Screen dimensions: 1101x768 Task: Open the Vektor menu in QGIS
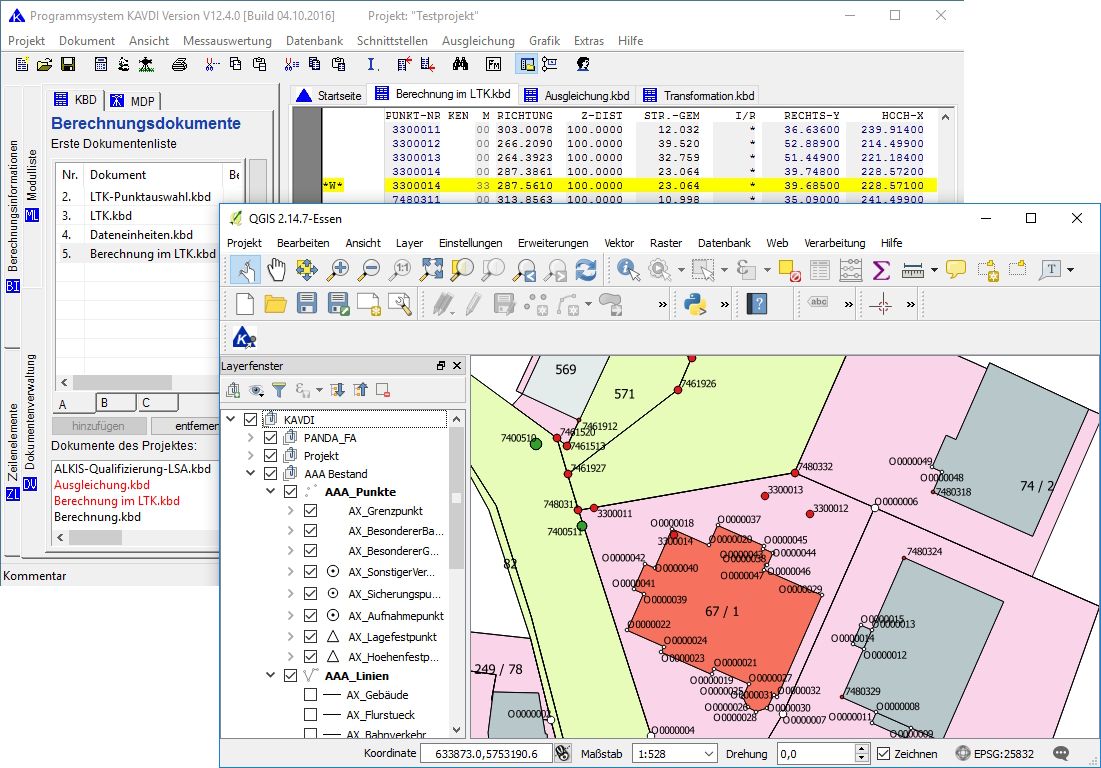click(619, 243)
